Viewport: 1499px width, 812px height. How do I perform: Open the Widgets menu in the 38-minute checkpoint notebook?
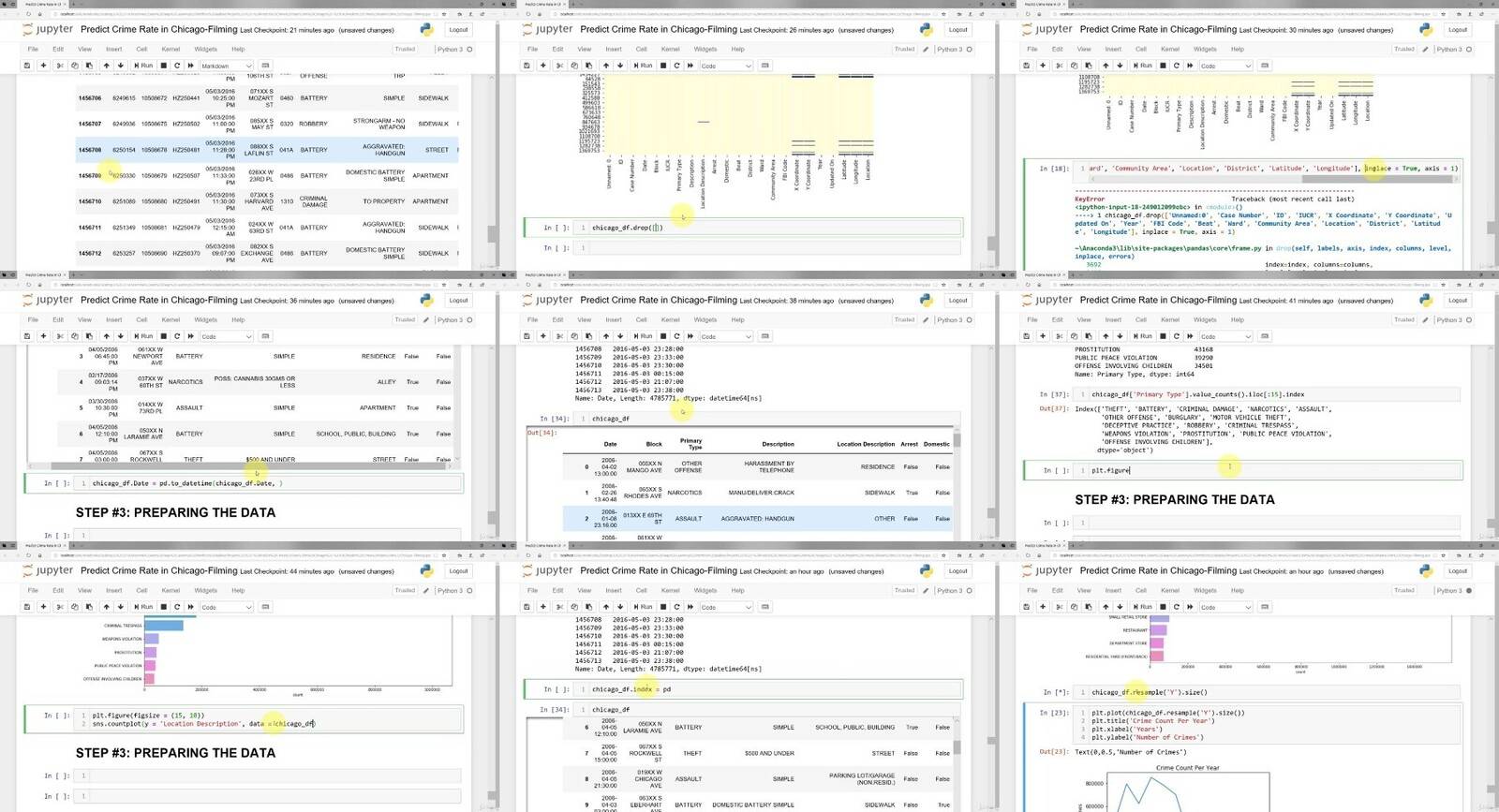point(705,319)
